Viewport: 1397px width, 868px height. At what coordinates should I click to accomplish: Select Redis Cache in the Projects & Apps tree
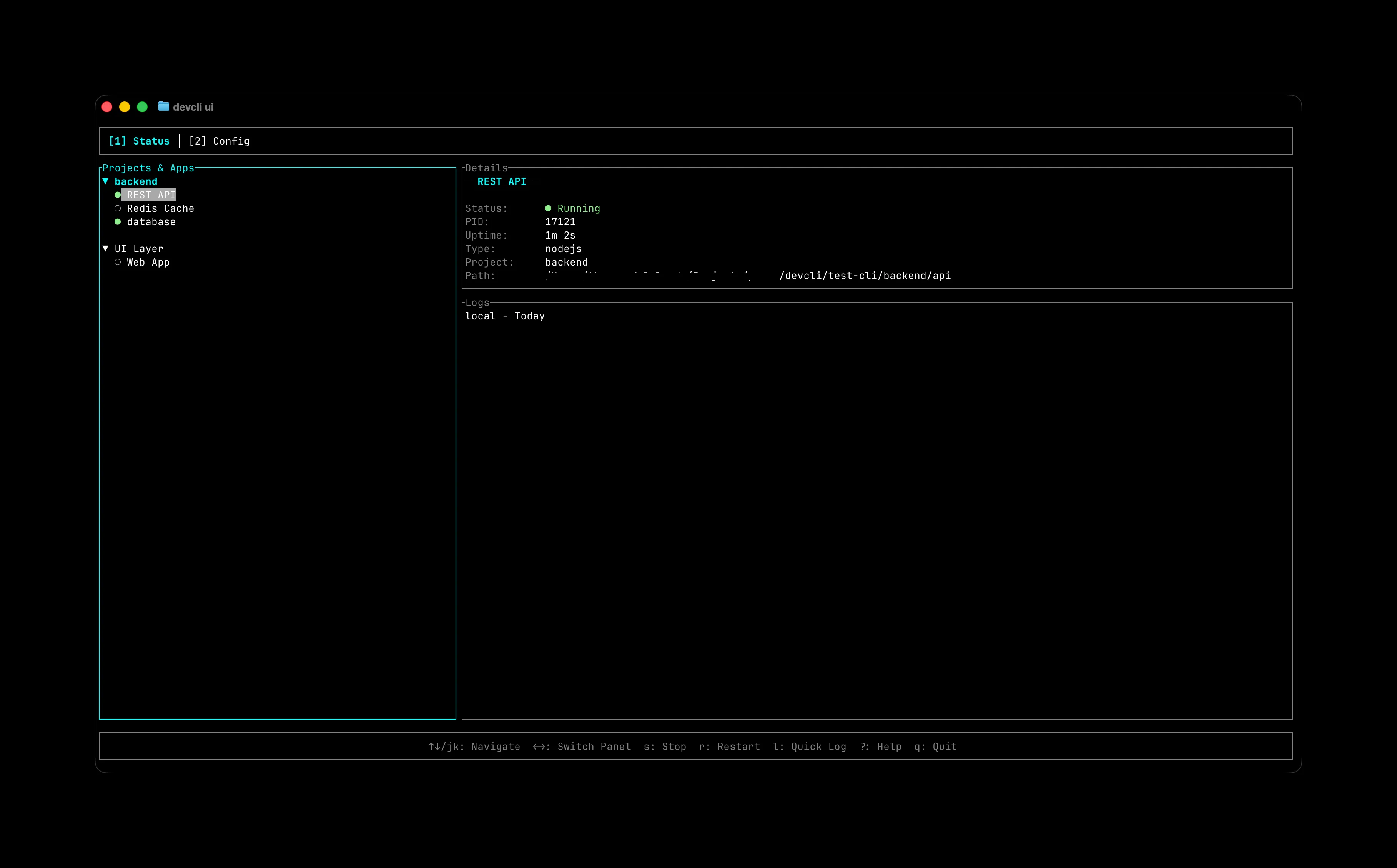(160, 208)
